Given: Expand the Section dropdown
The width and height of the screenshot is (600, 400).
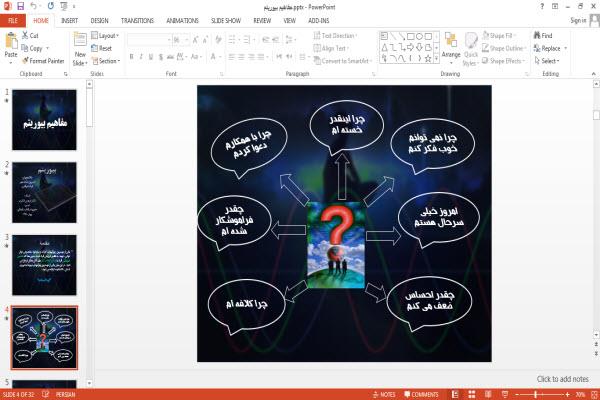Looking at the screenshot, I should click(x=106, y=61).
